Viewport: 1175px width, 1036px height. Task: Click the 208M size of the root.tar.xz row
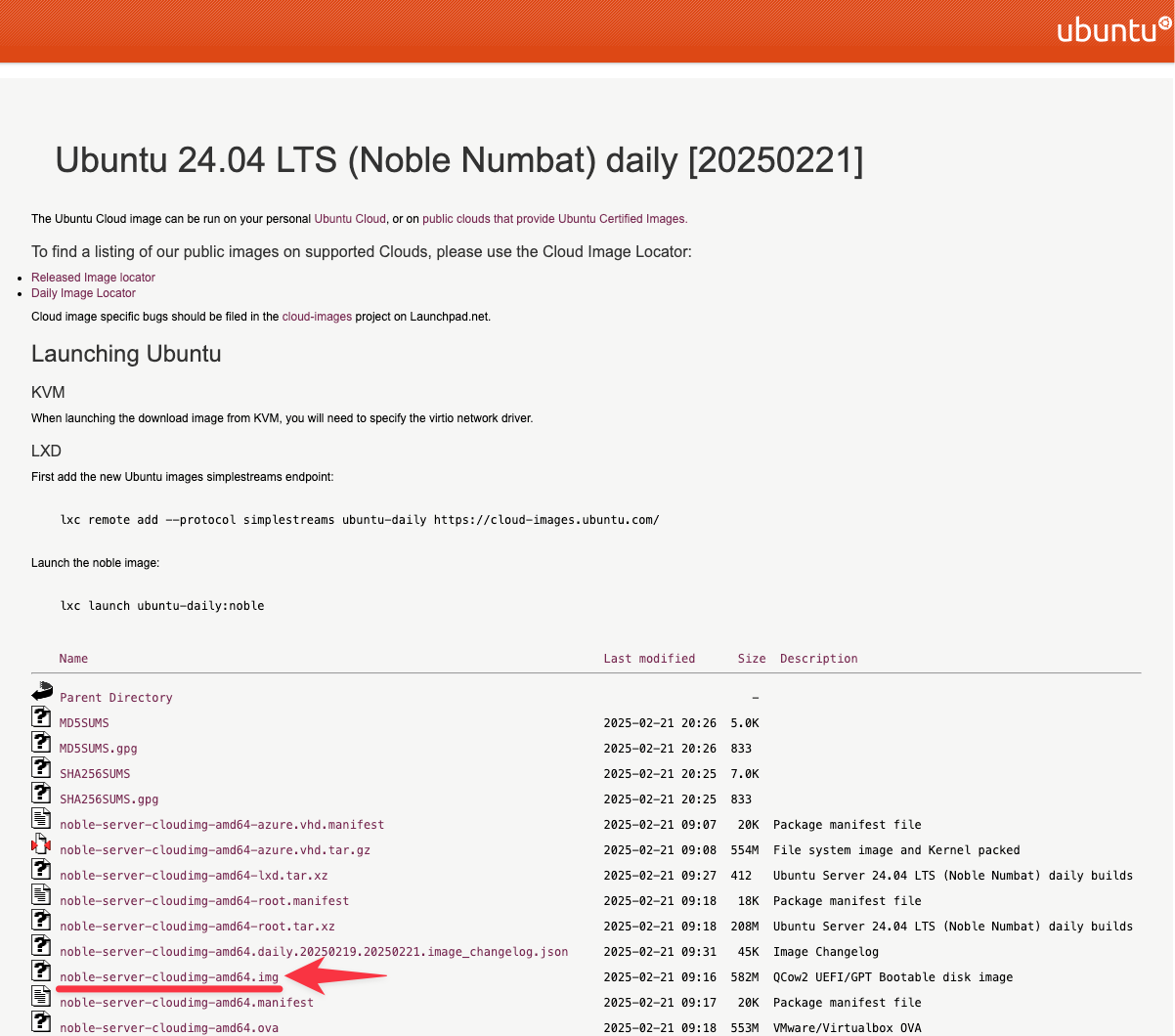(x=745, y=927)
